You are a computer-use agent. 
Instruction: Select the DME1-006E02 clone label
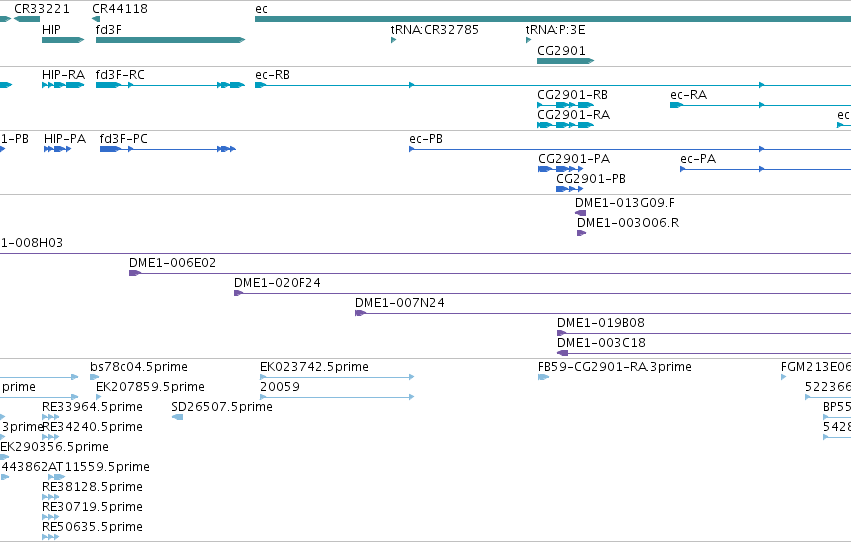click(173, 263)
